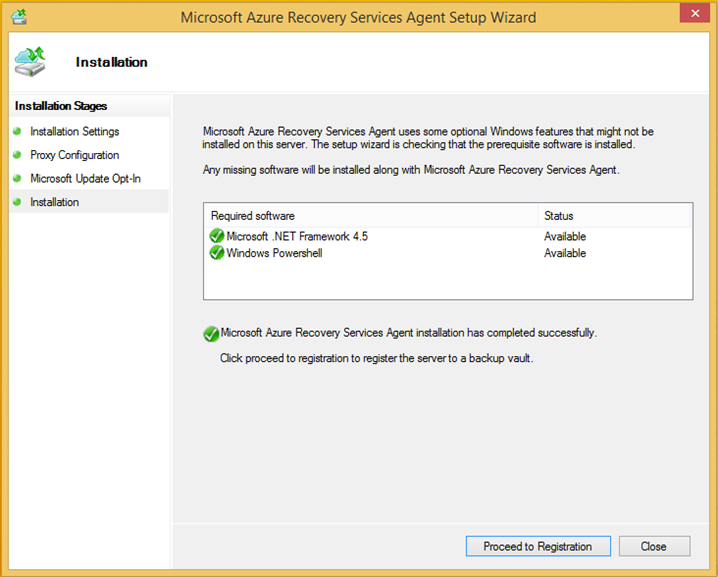Select the Microsoft .NET Framework 4.5 row
718x577 pixels.
pyautogui.click(x=448, y=236)
